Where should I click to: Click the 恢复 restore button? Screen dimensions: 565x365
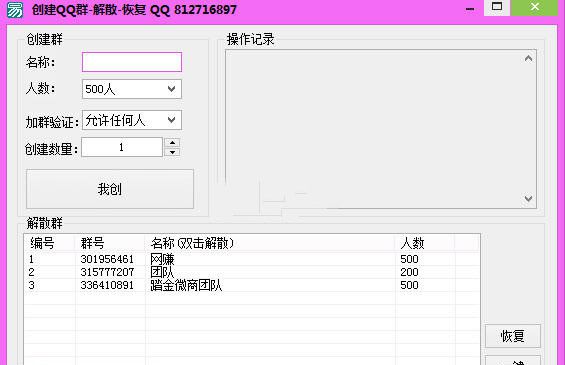(512, 336)
